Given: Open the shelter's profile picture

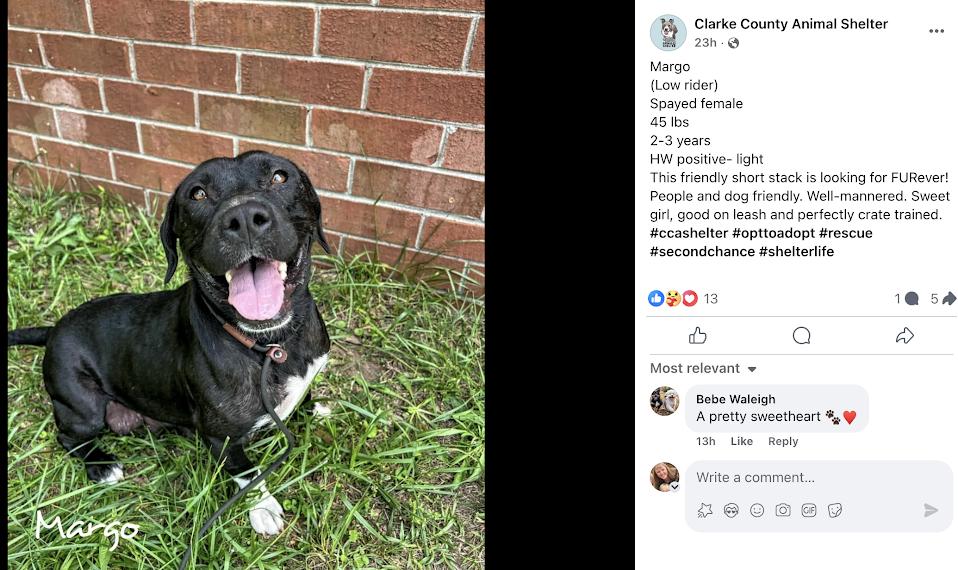Looking at the screenshot, I should tap(668, 32).
